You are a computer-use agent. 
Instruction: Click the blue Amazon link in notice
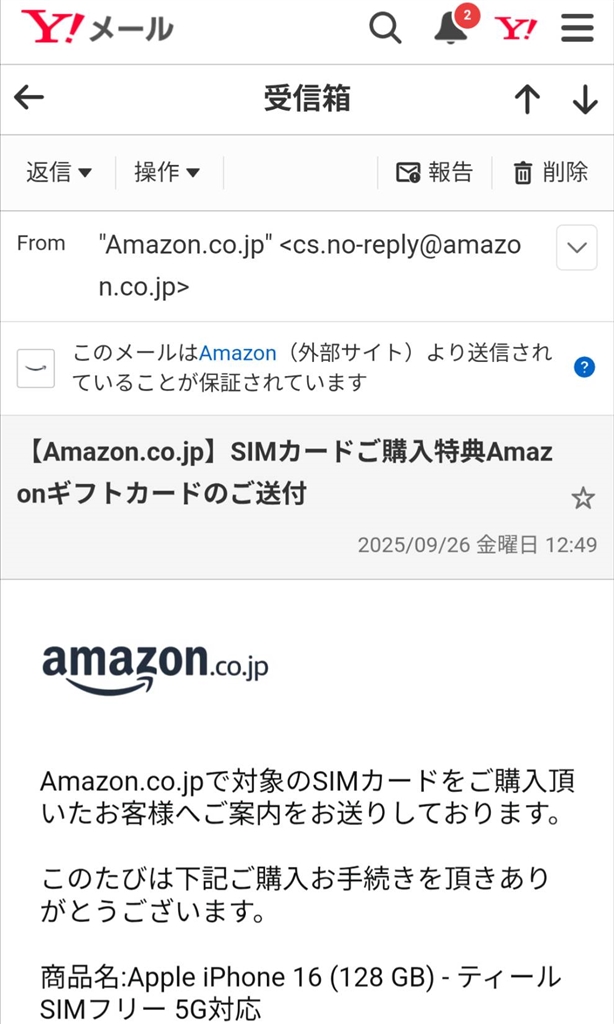[237, 353]
